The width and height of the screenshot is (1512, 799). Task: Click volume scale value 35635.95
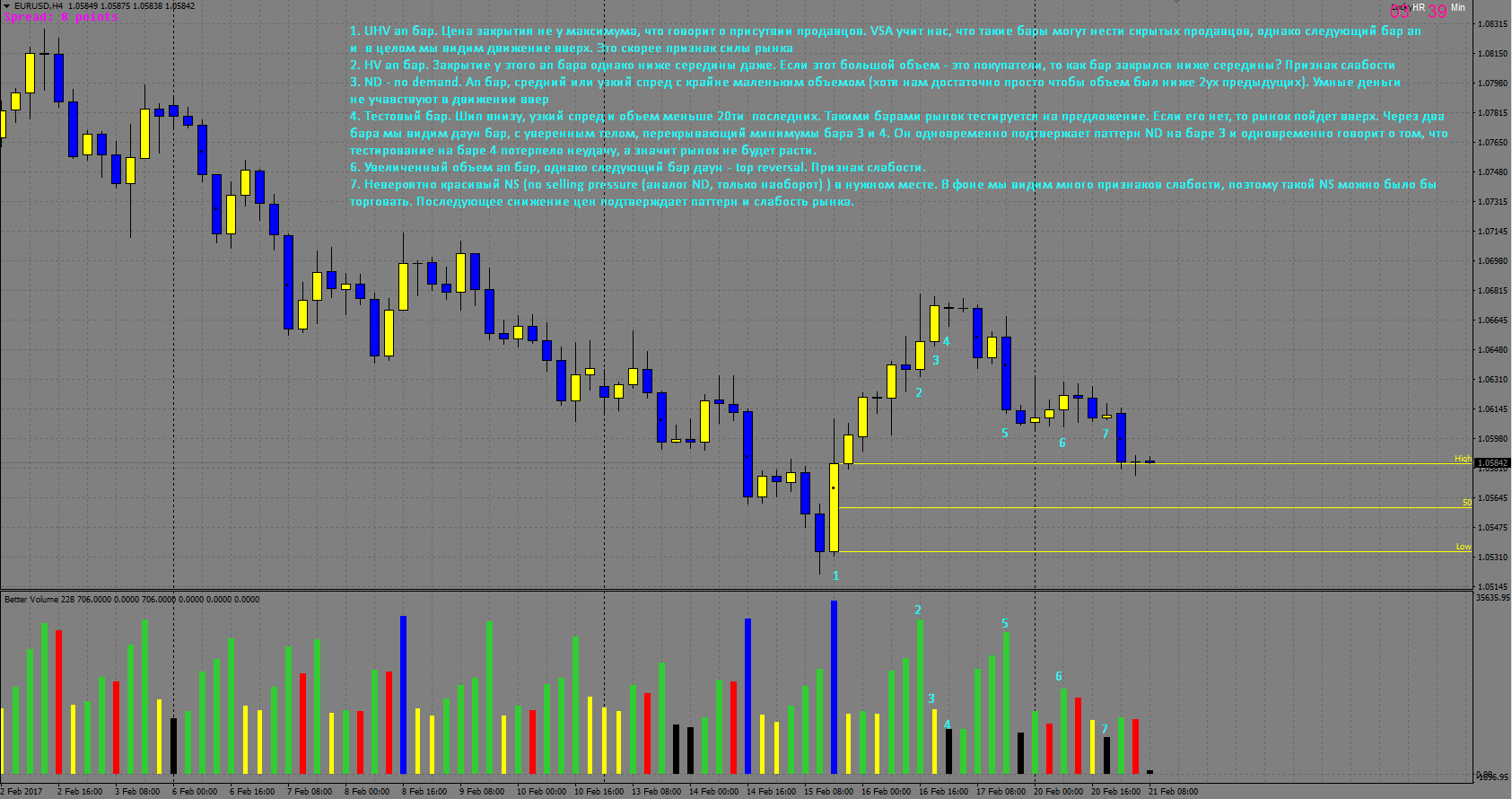(x=1493, y=597)
